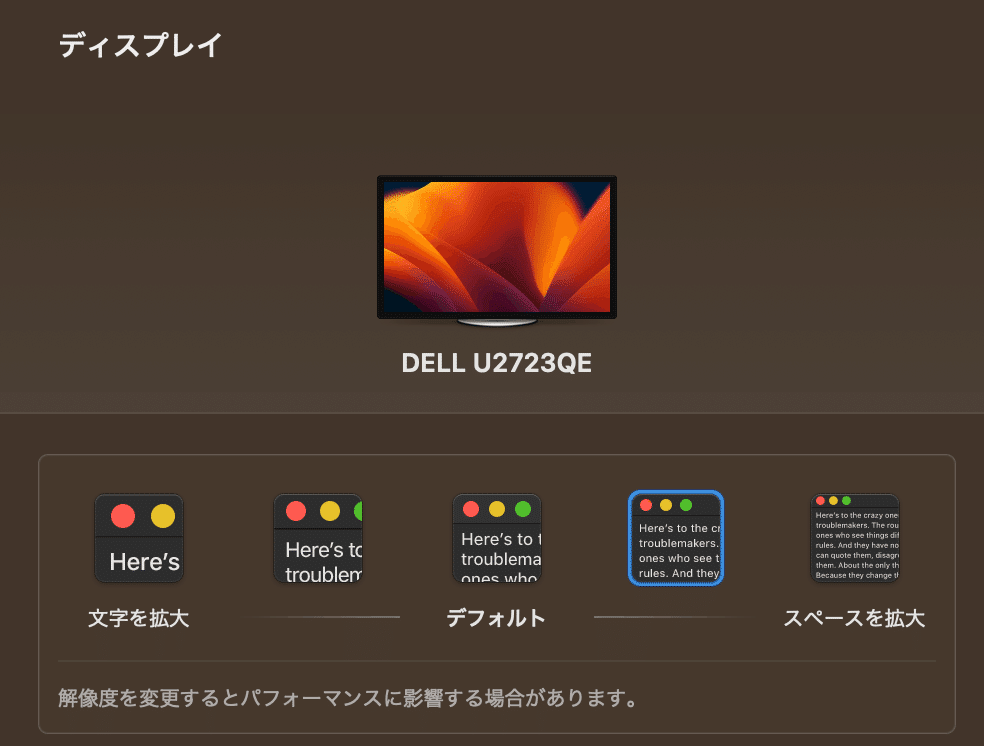Click the DELL U2723QE display name
Screen dimensions: 984x746
point(496,363)
